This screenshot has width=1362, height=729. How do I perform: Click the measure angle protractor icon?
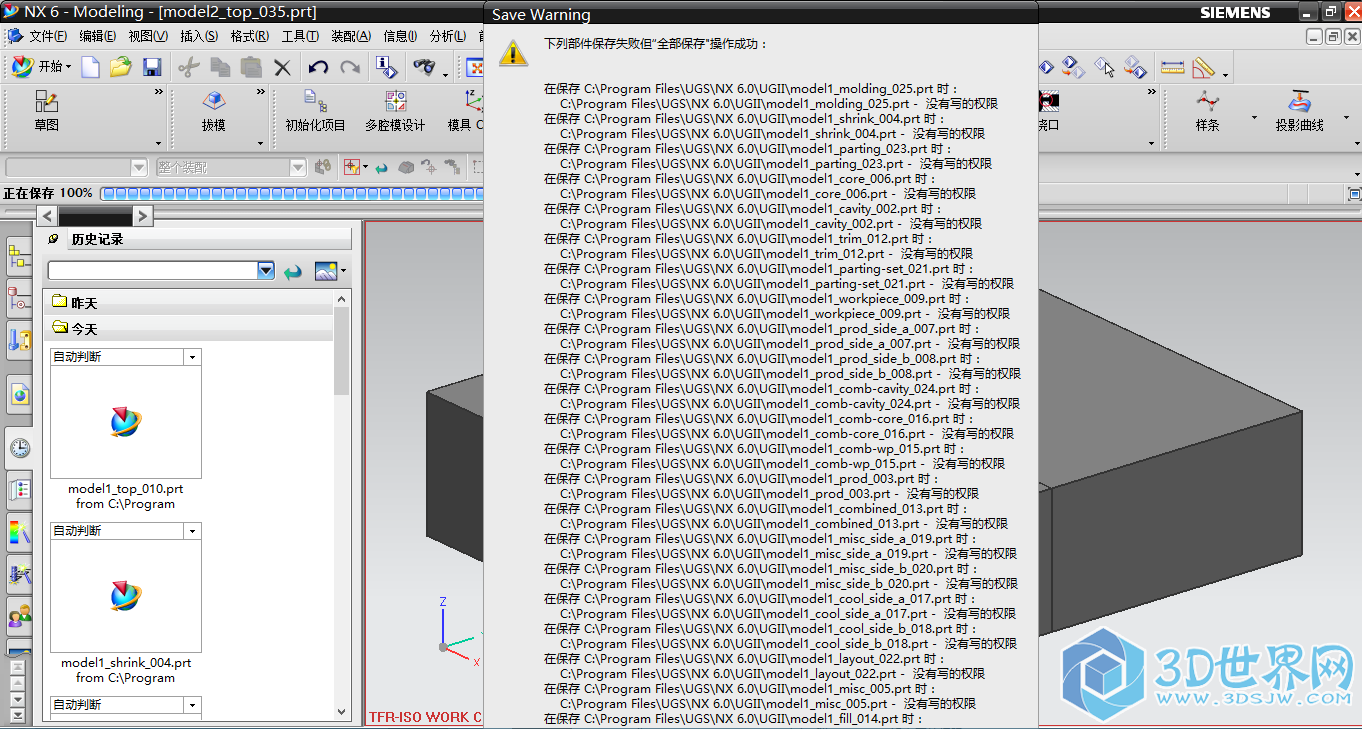click(x=1204, y=67)
